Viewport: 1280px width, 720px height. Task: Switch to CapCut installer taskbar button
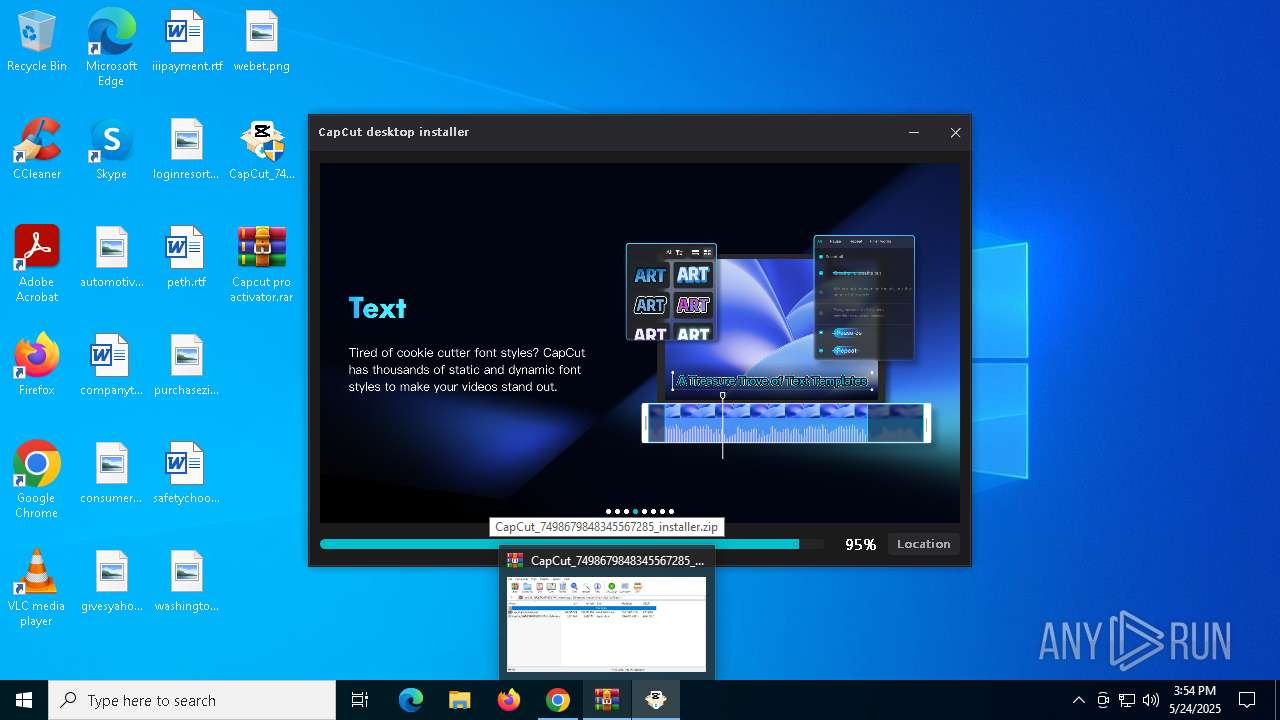pos(656,700)
